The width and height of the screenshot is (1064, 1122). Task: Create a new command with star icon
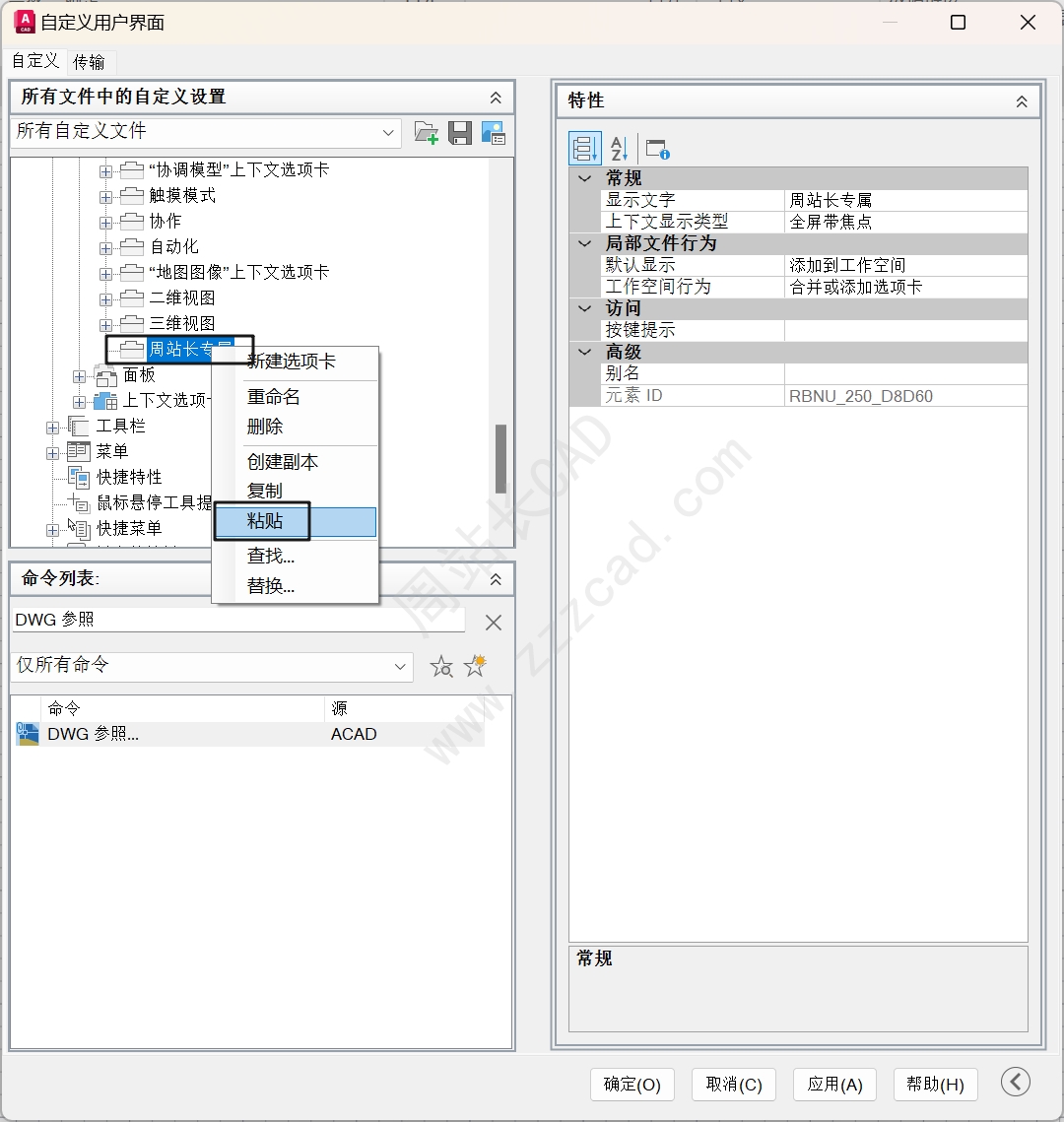click(x=475, y=666)
